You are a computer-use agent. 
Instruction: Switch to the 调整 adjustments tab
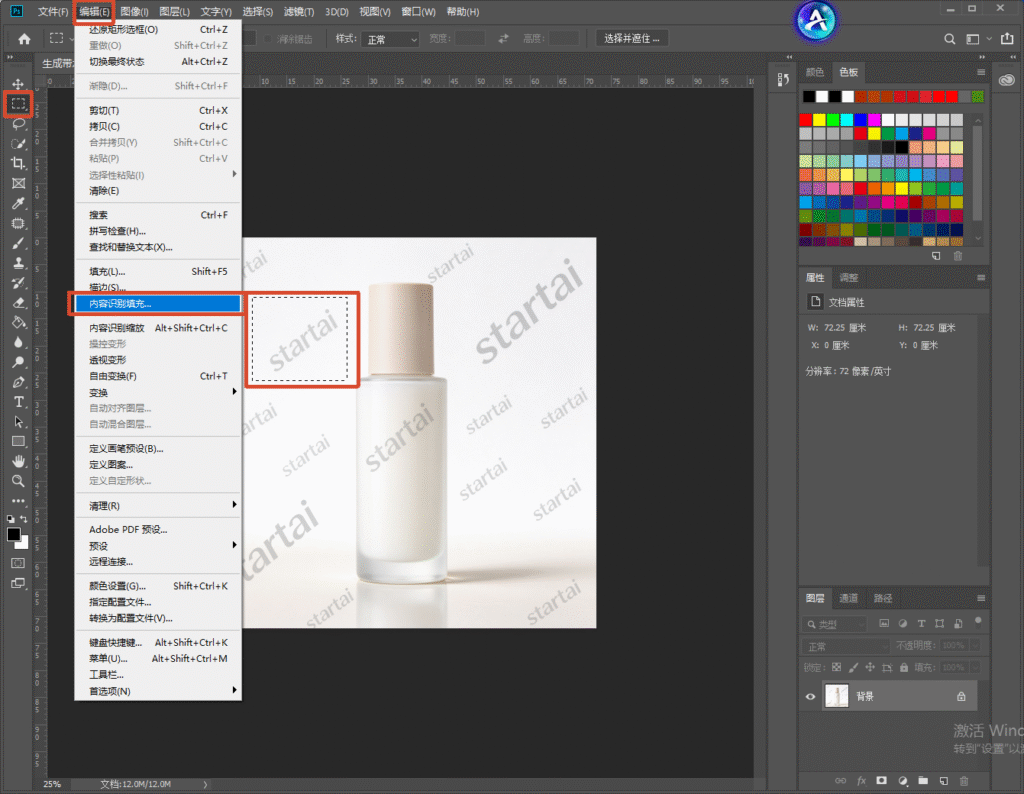coord(848,278)
